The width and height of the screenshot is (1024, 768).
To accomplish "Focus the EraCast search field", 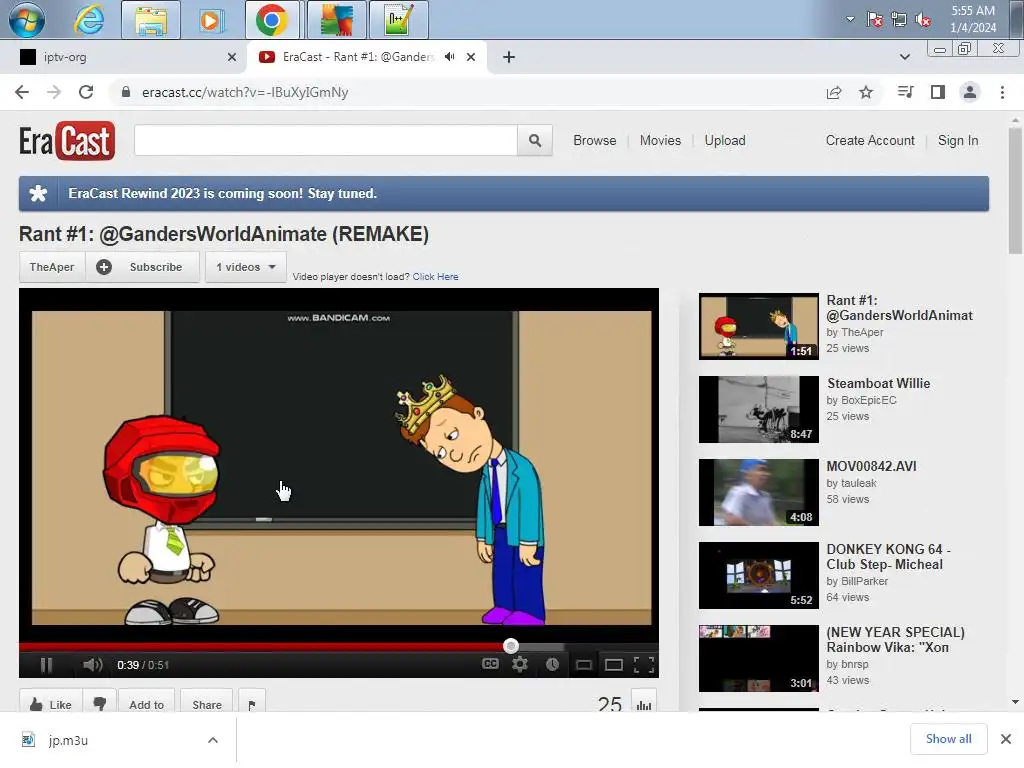I will pyautogui.click(x=325, y=140).
